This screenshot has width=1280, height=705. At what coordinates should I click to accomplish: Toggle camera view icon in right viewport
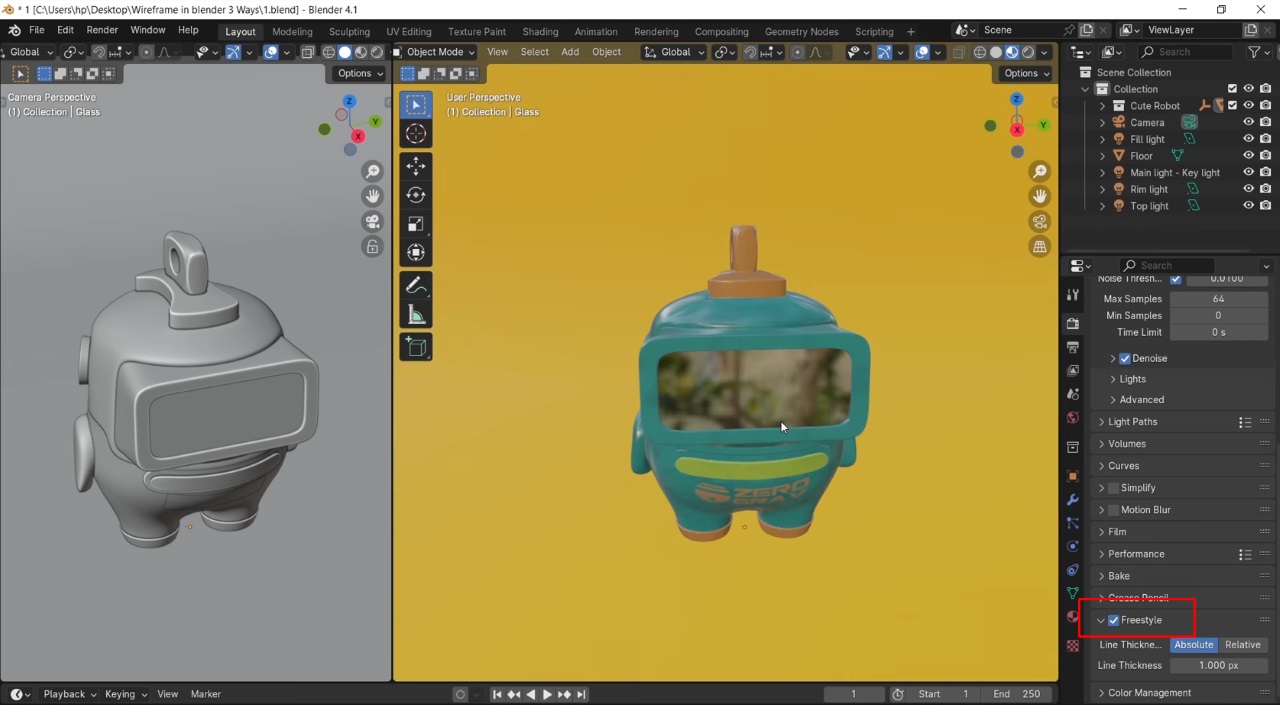[x=1040, y=222]
